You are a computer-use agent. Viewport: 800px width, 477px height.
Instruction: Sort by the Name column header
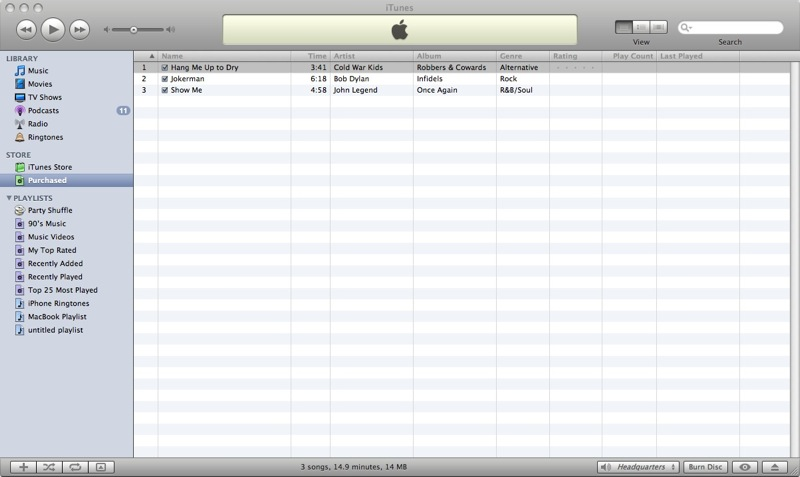tap(224, 56)
